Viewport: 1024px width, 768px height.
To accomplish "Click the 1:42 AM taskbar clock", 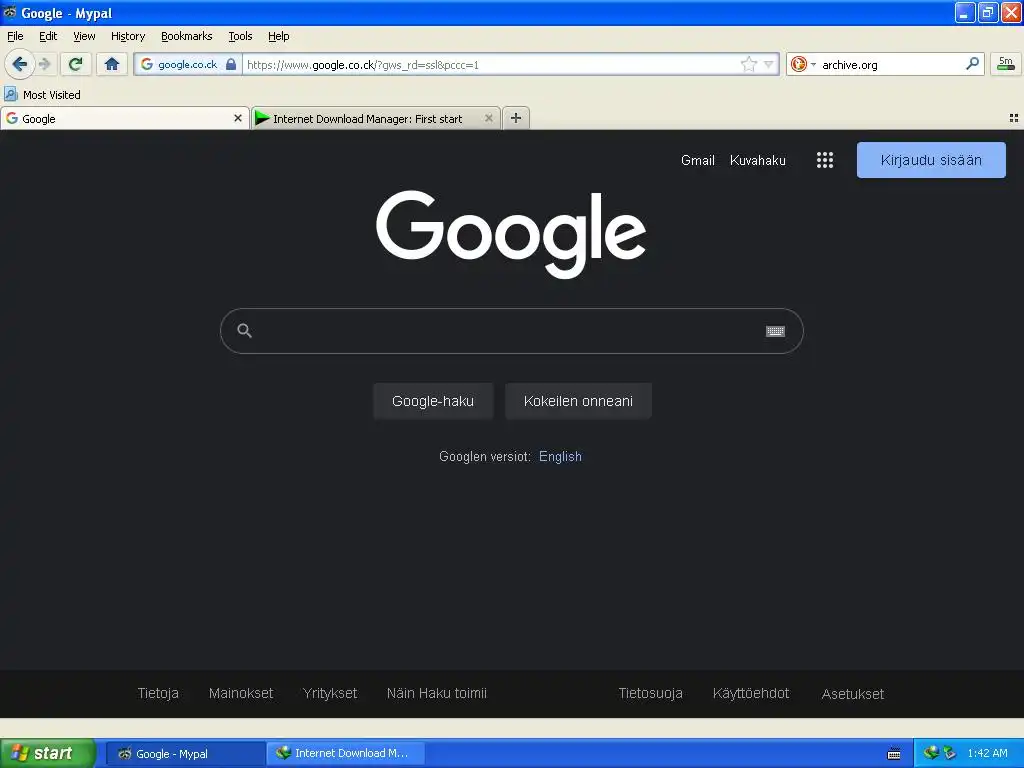I will (x=987, y=753).
